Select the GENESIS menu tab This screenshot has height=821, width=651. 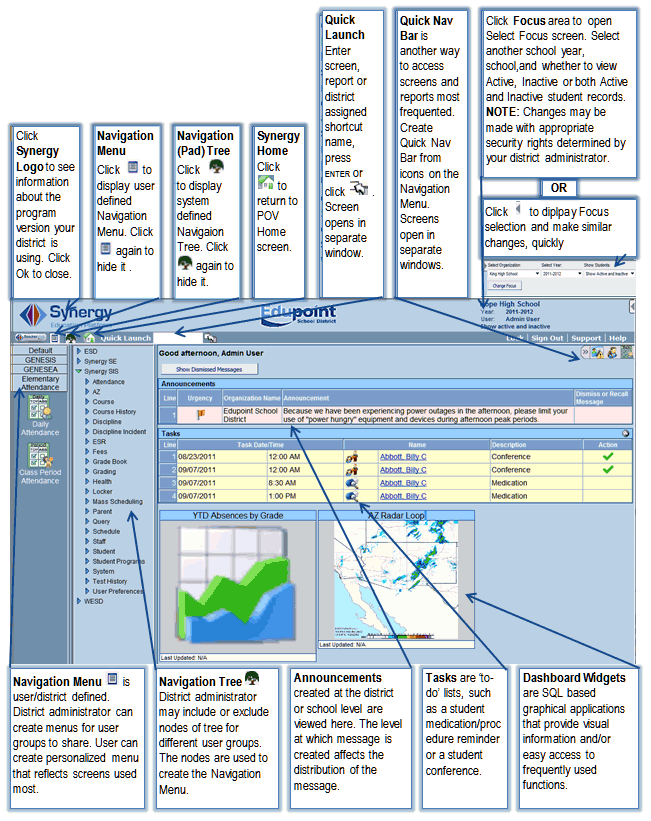(40, 360)
